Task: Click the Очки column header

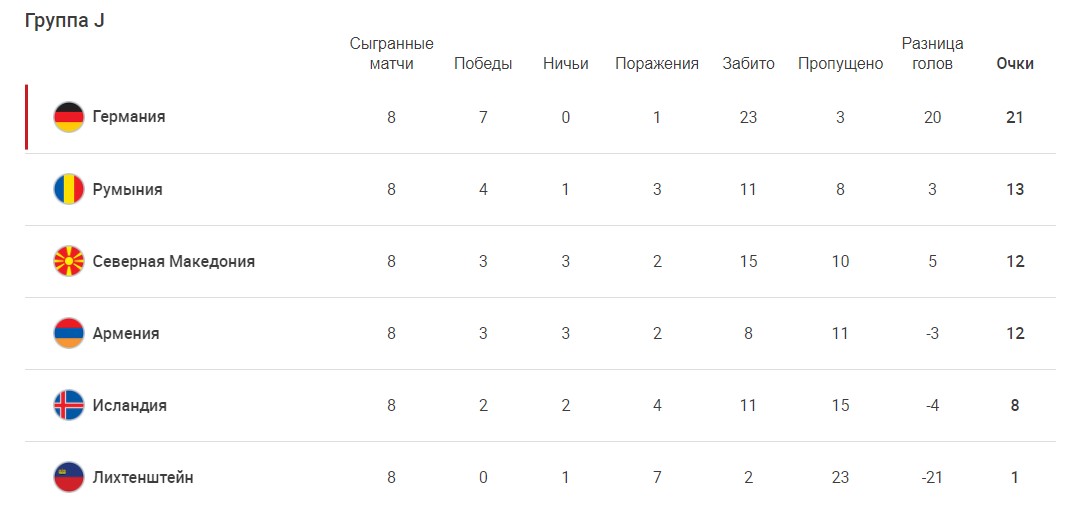Action: (x=1015, y=64)
